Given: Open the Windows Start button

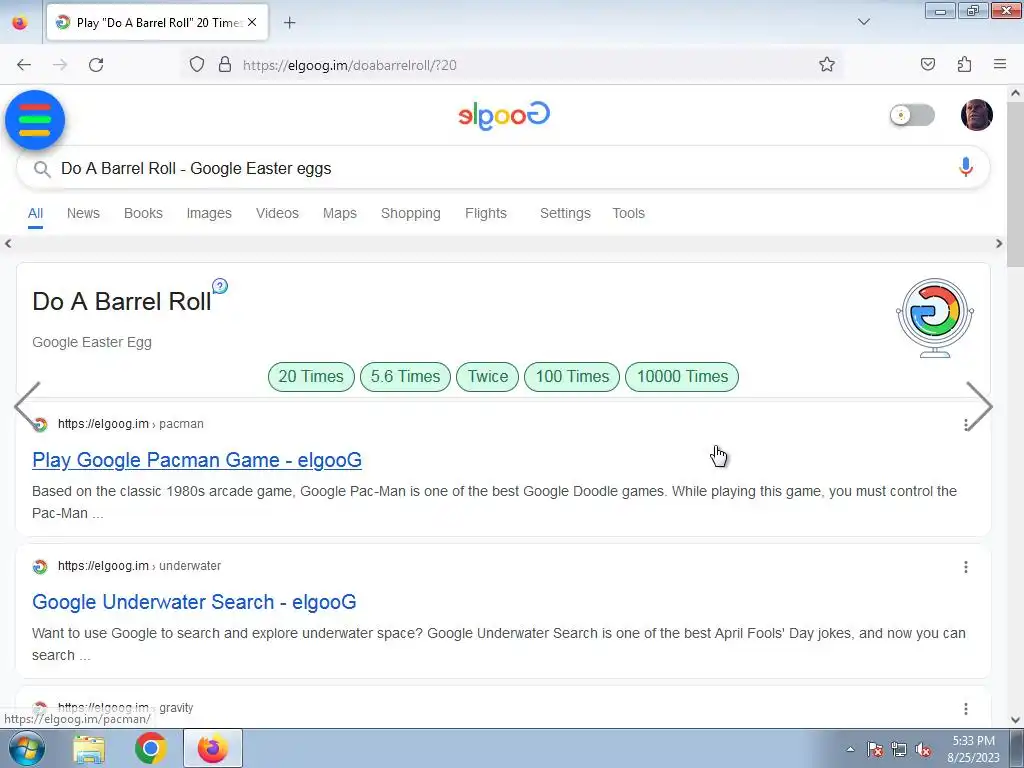Looking at the screenshot, I should [25, 748].
